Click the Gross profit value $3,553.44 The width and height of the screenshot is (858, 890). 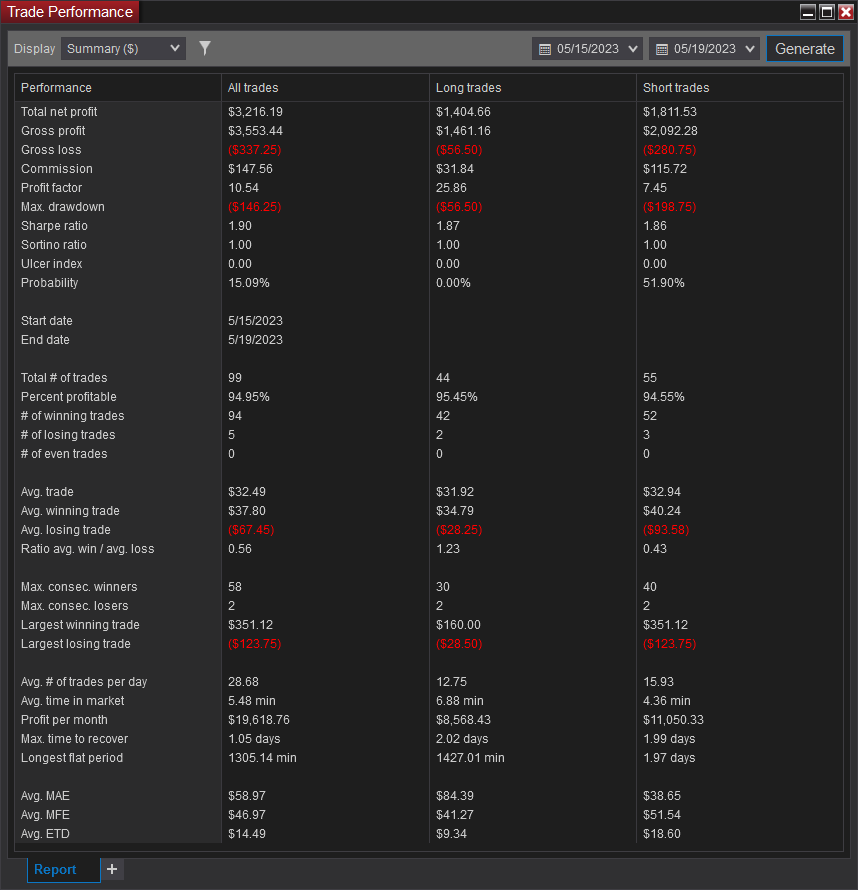[255, 131]
